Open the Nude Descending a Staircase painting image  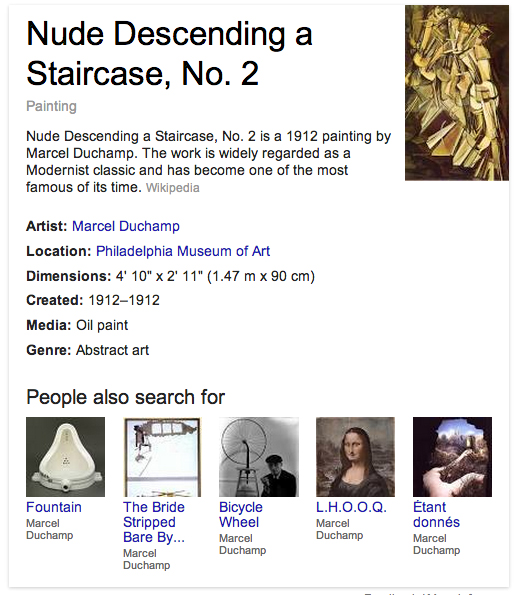457,93
